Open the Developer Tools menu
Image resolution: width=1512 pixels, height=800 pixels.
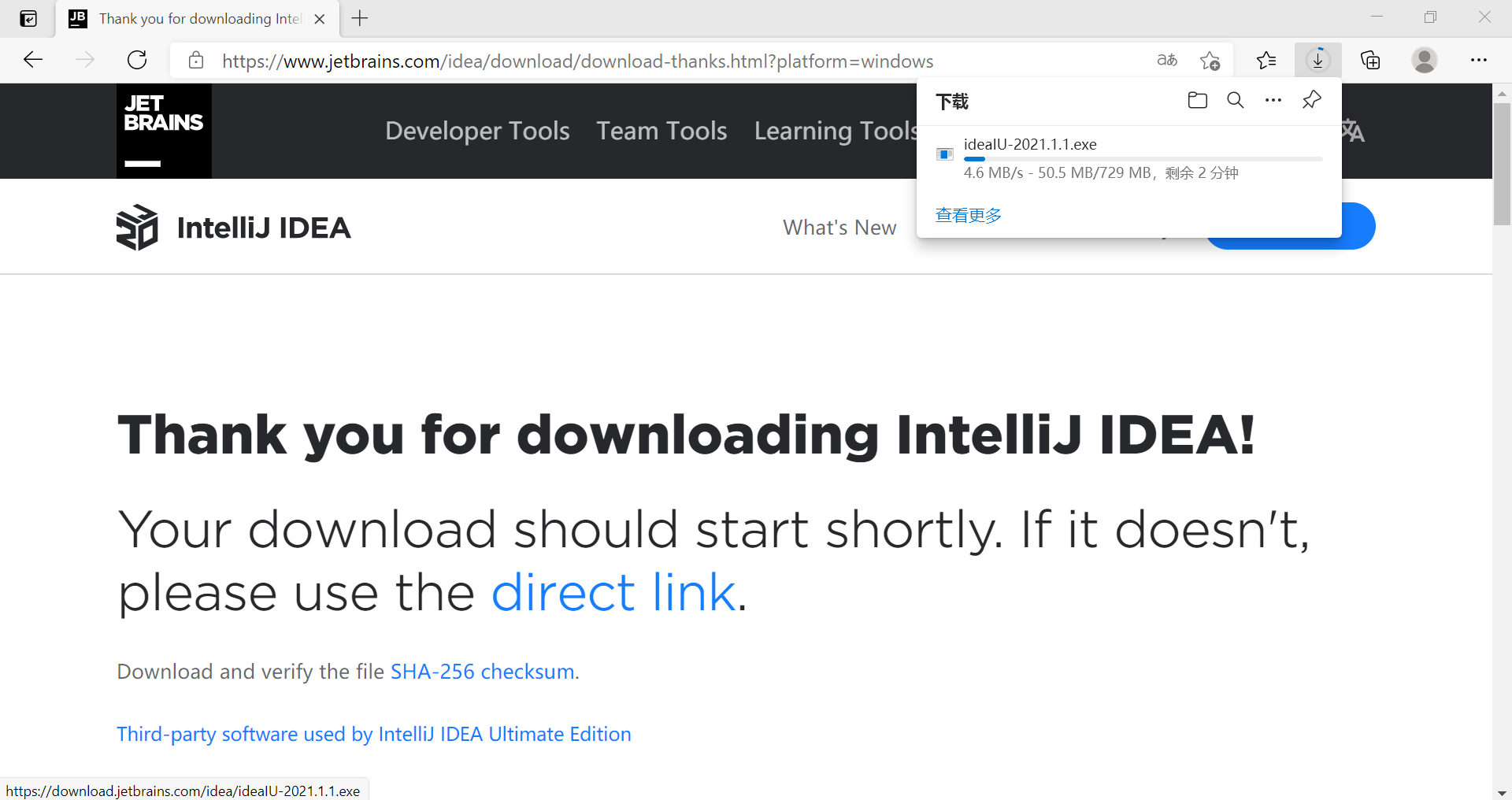(x=477, y=131)
